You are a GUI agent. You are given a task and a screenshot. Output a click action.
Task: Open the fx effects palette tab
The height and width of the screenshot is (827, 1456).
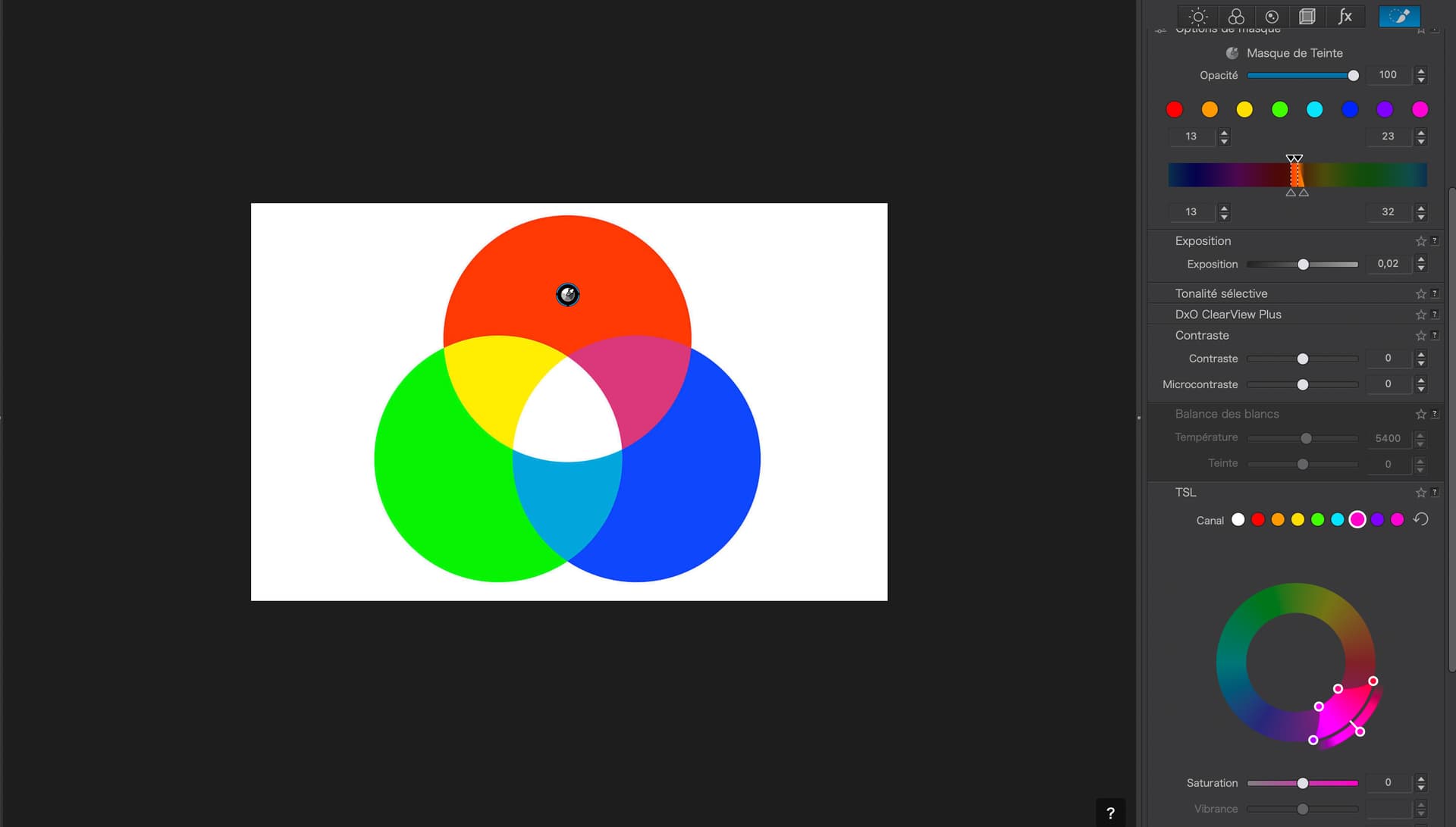1345,17
